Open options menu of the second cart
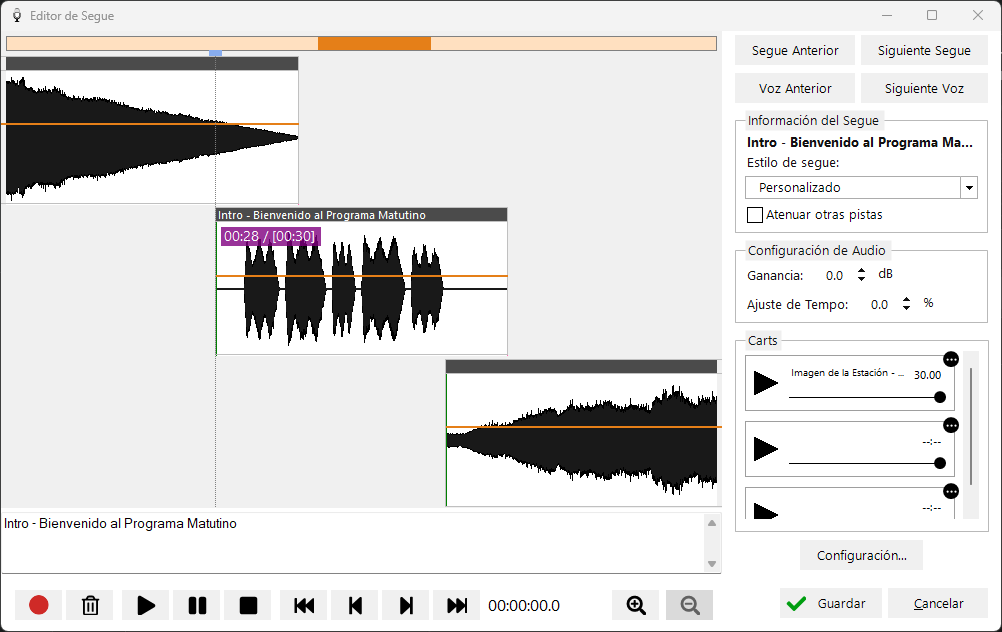 pos(951,425)
